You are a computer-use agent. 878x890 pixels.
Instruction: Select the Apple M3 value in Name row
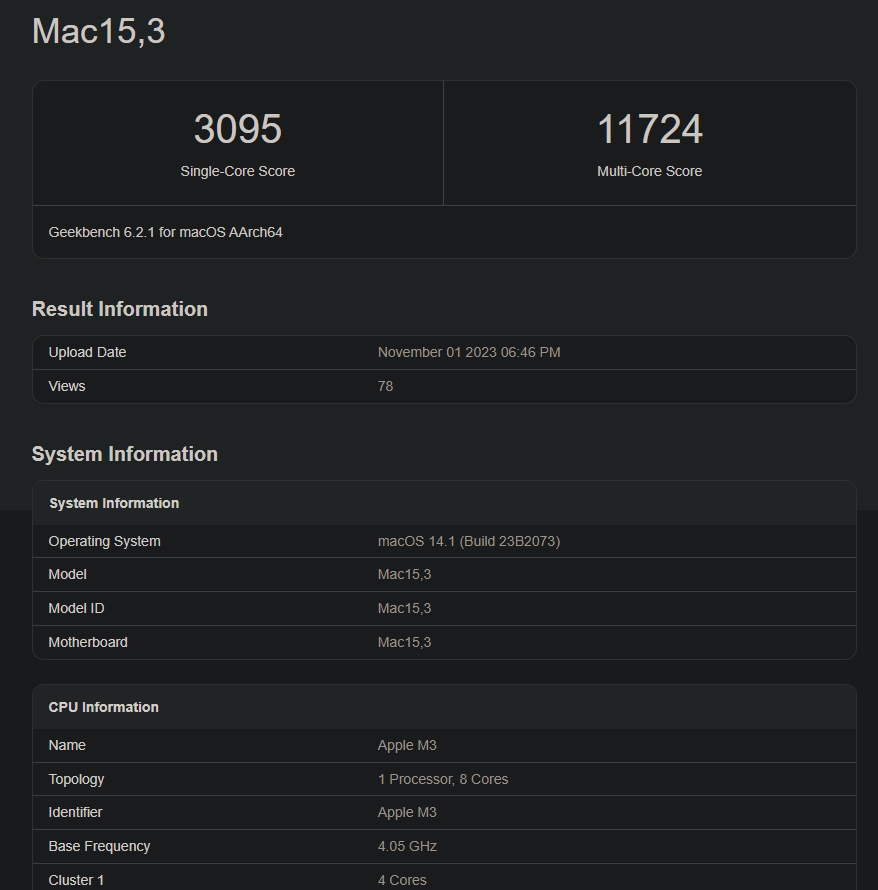[407, 745]
